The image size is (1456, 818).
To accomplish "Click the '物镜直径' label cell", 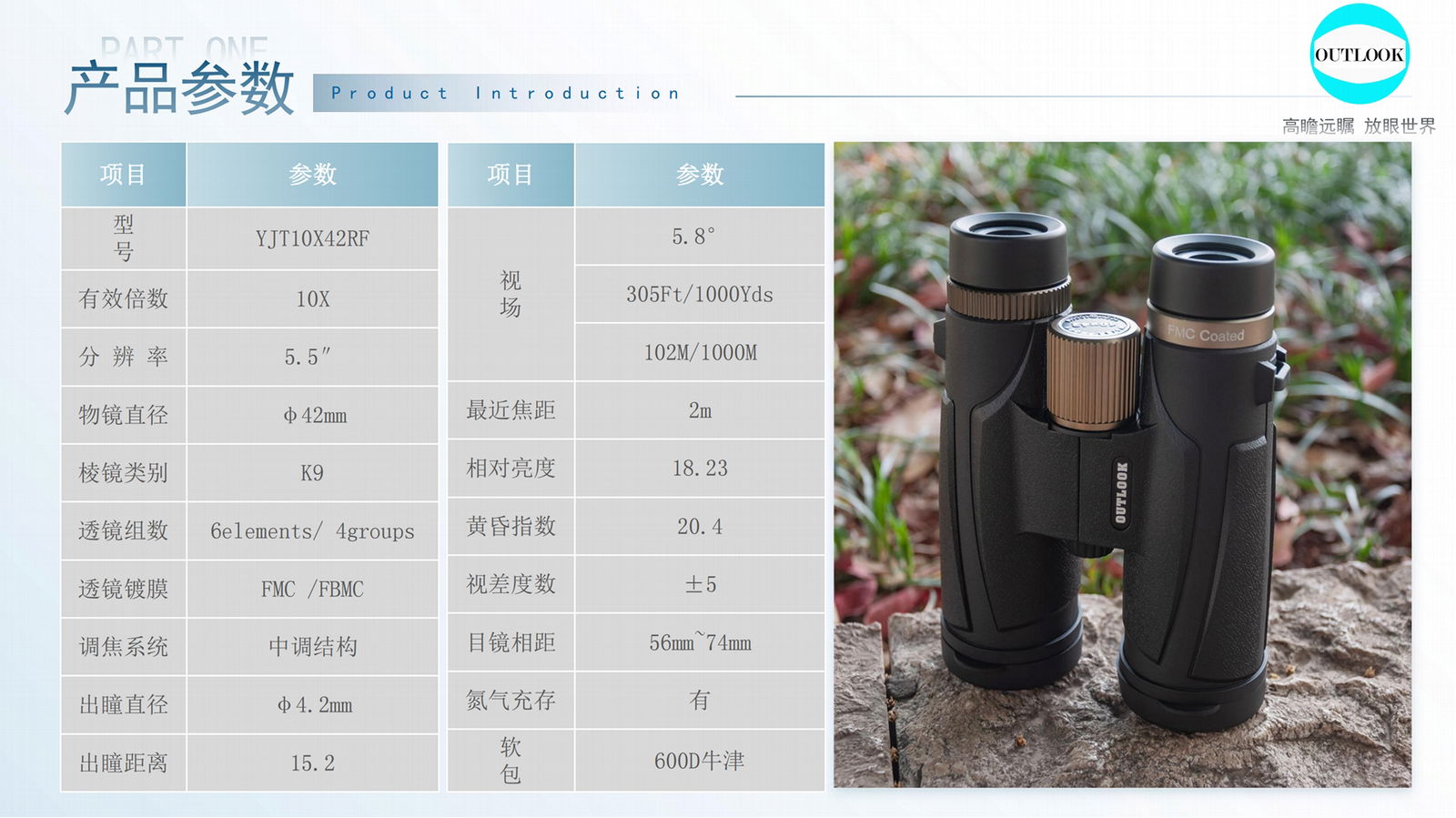I will coord(124,415).
